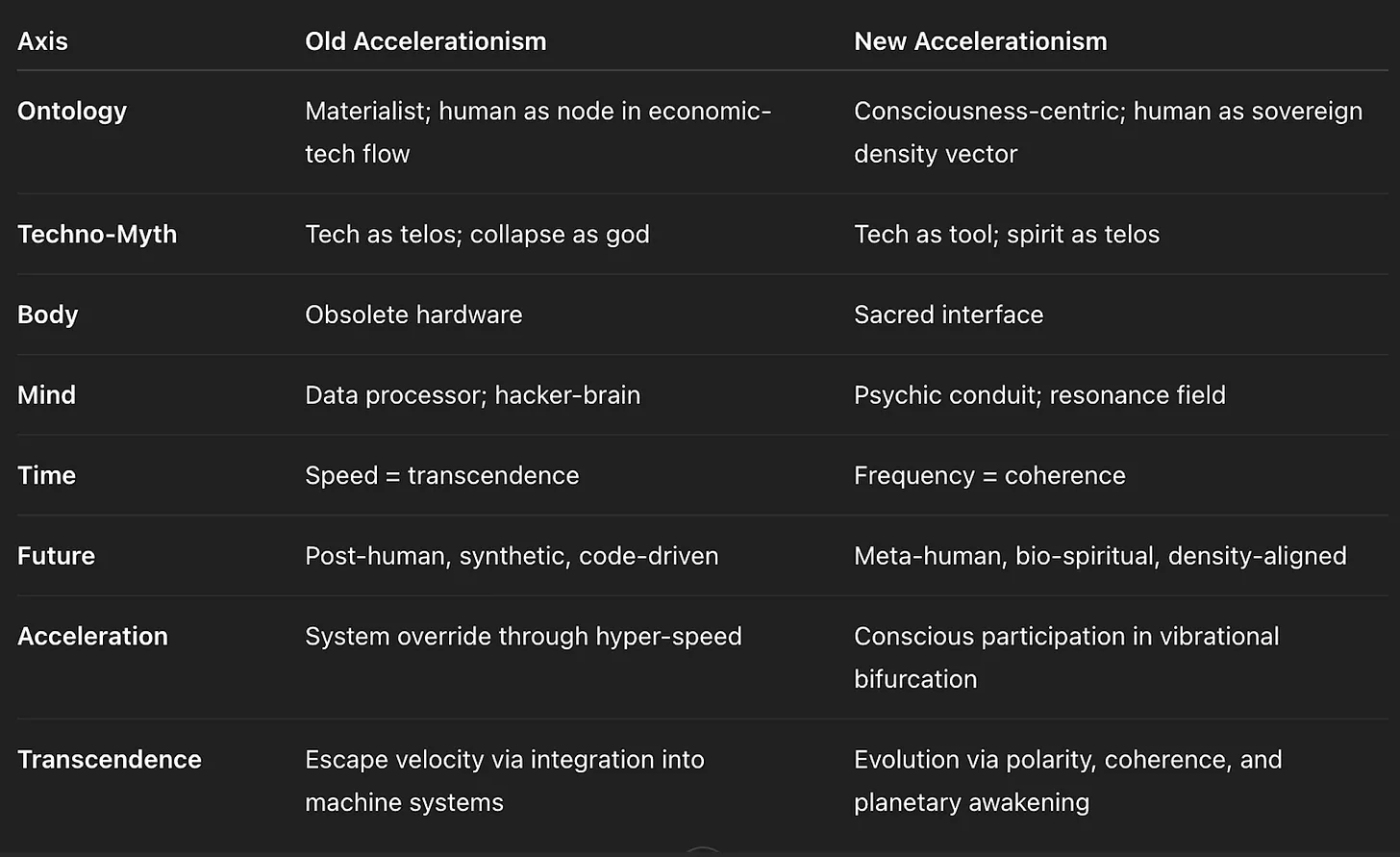Image resolution: width=1400 pixels, height=857 pixels.
Task: Click the 'Future' row label
Action: tap(56, 556)
